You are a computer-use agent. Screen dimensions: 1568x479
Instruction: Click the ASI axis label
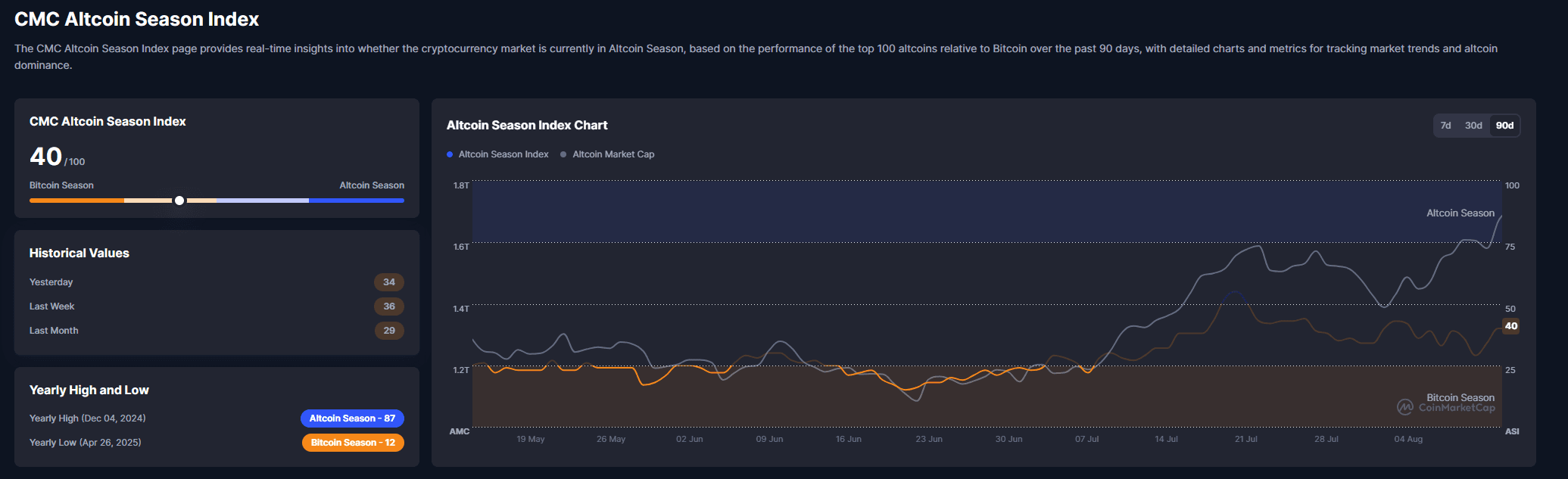[1512, 431]
